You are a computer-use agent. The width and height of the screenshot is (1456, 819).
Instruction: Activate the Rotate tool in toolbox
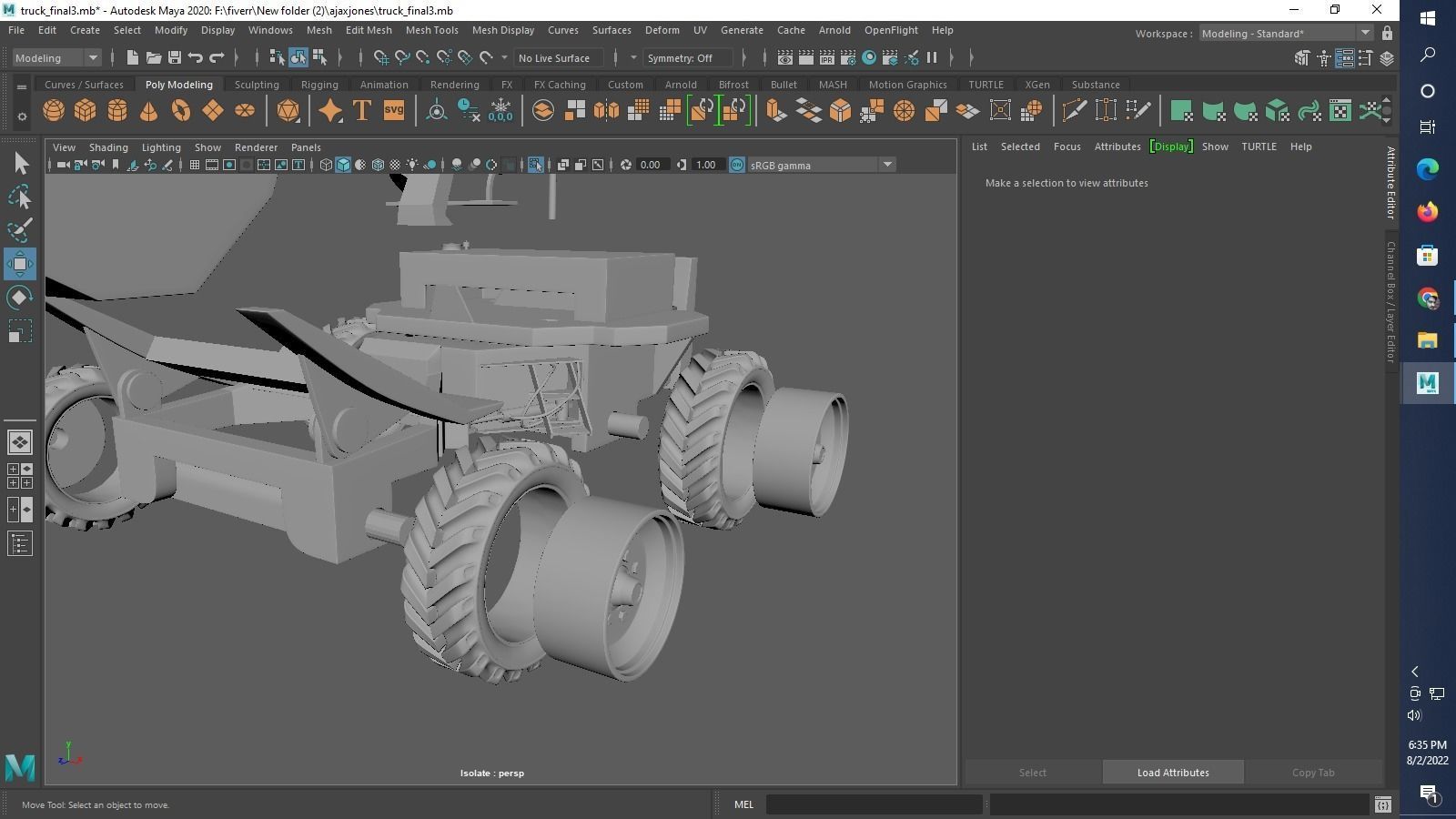[x=20, y=298]
